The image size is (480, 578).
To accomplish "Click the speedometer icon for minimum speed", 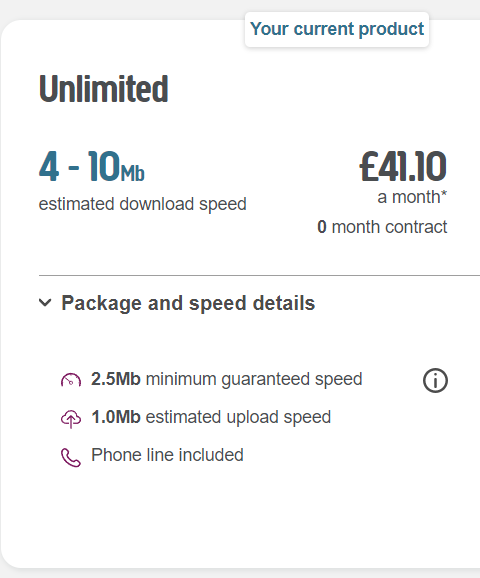I will click(x=71, y=380).
